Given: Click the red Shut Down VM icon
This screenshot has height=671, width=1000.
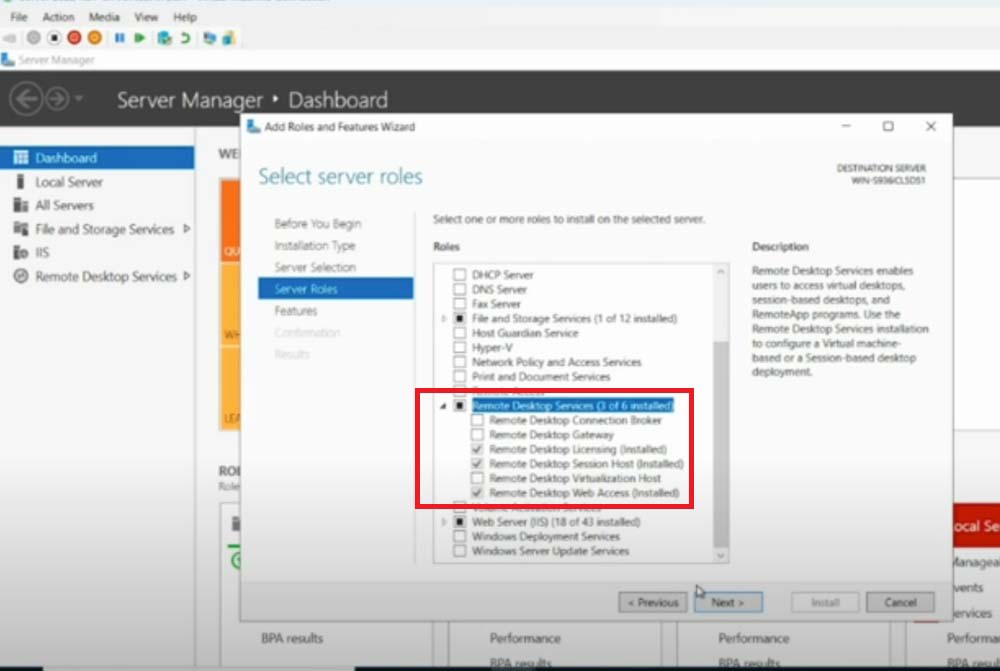Looking at the screenshot, I should pos(74,38).
